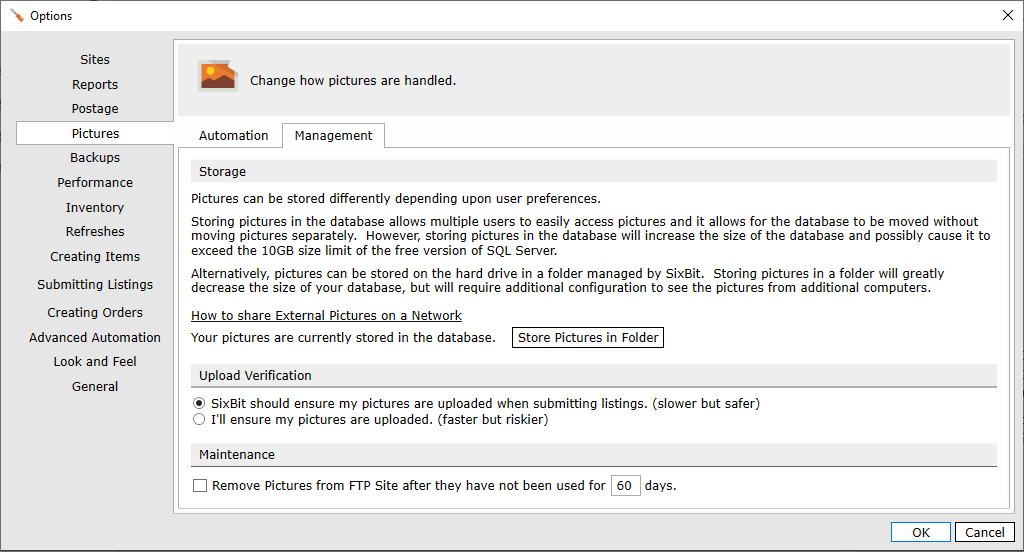This screenshot has height=552, width=1024.
Task: Click the OK button
Action: pyautogui.click(x=920, y=532)
